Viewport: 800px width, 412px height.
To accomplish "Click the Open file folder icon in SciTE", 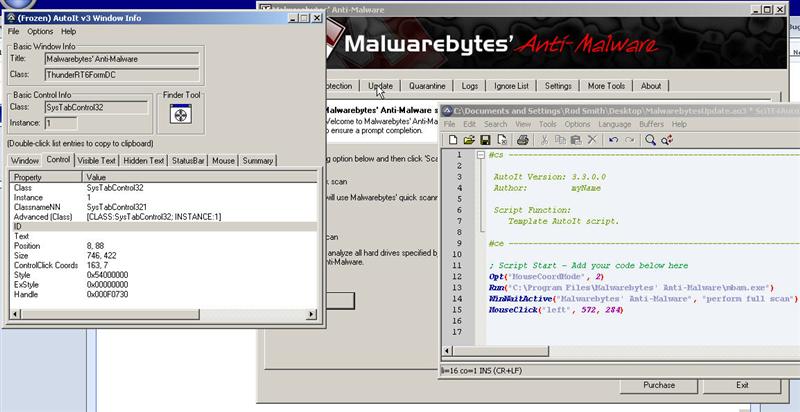I will pos(469,140).
